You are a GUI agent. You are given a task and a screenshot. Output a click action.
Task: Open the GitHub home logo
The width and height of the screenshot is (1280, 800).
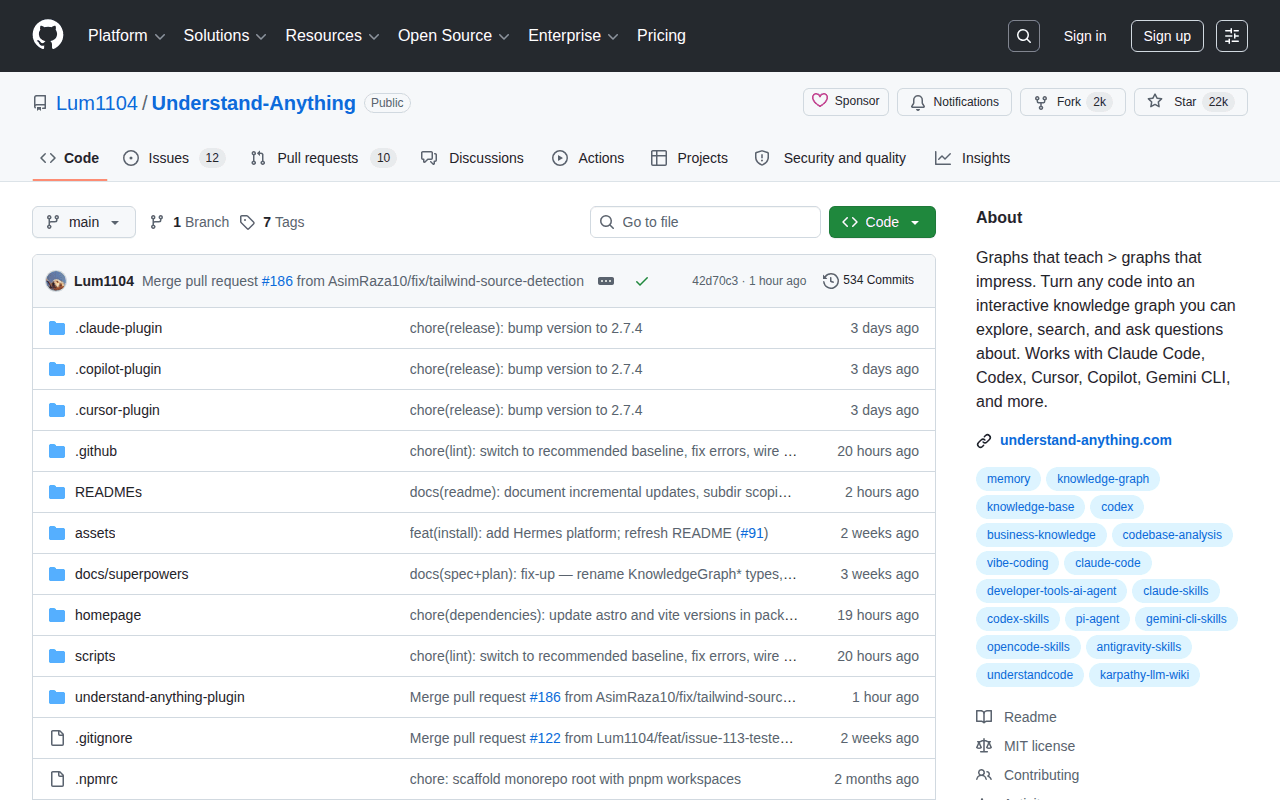[x=48, y=36]
